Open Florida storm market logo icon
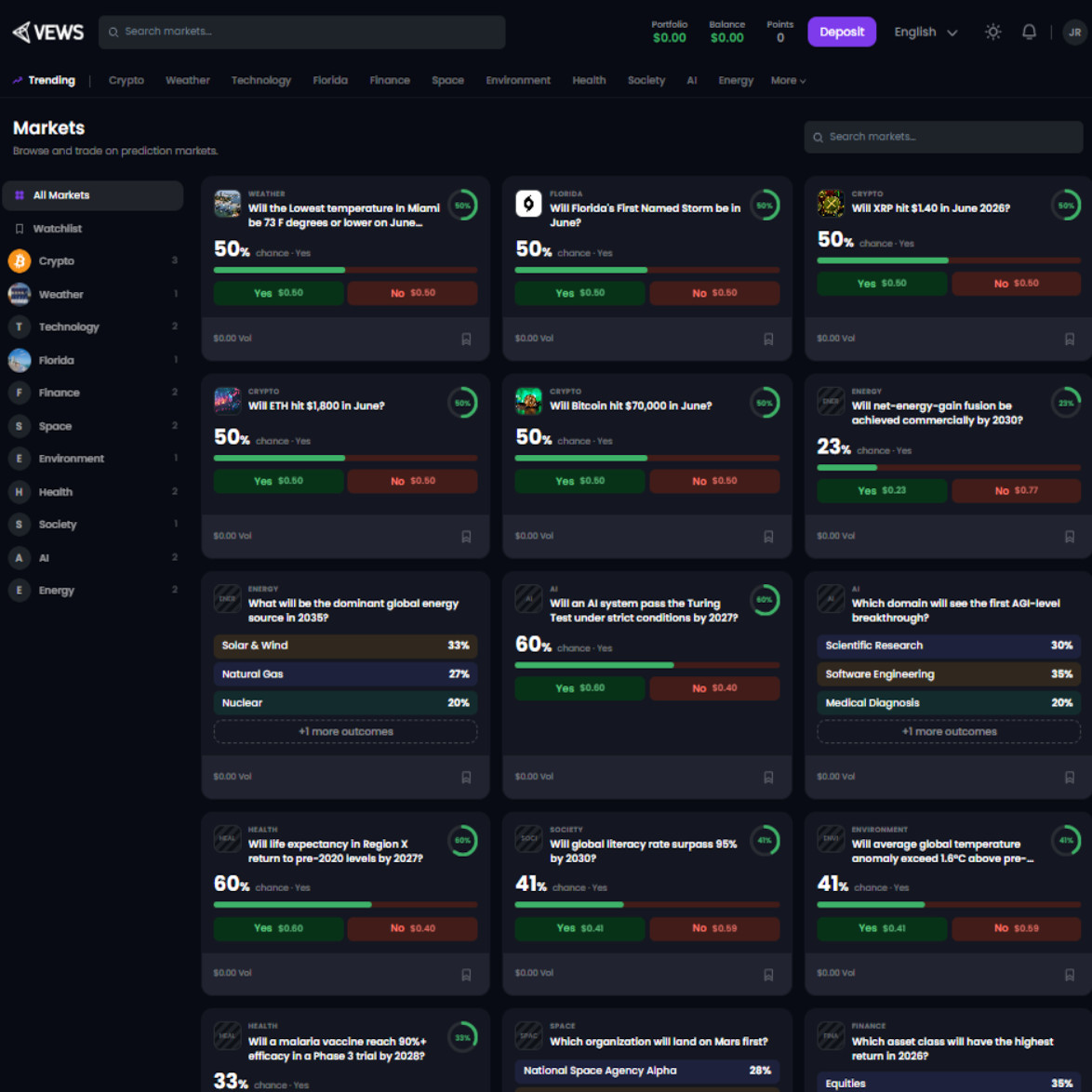The height and width of the screenshot is (1092, 1092). click(x=528, y=204)
